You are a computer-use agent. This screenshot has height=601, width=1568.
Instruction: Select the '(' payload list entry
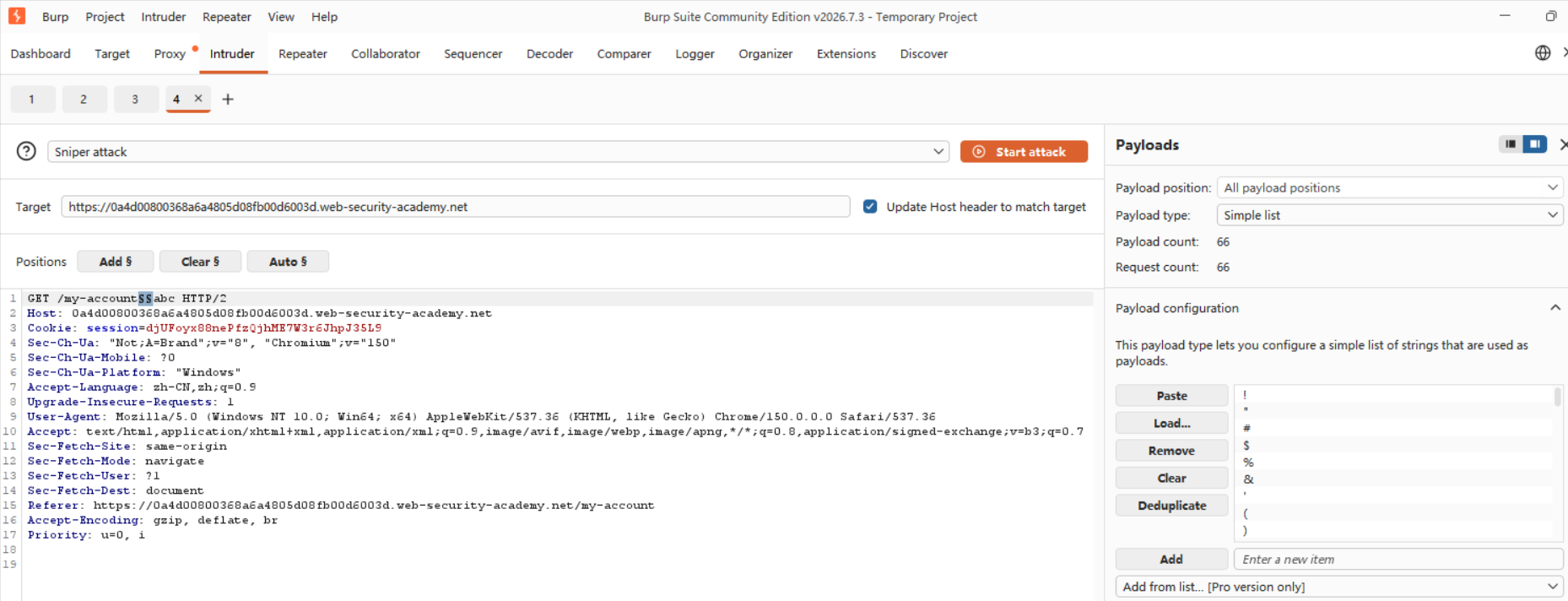pos(1393,512)
